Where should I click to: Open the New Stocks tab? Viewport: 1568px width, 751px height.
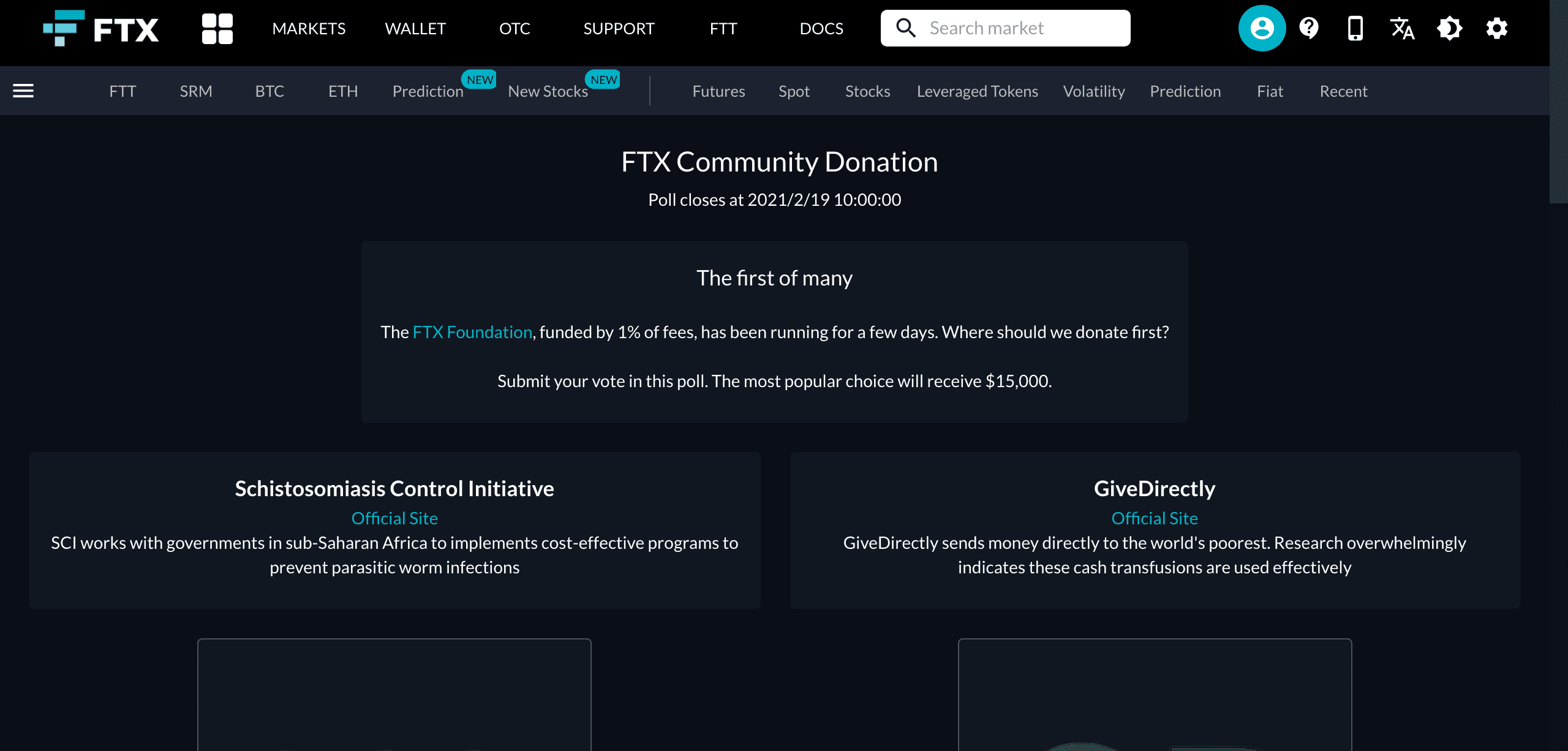coord(548,91)
